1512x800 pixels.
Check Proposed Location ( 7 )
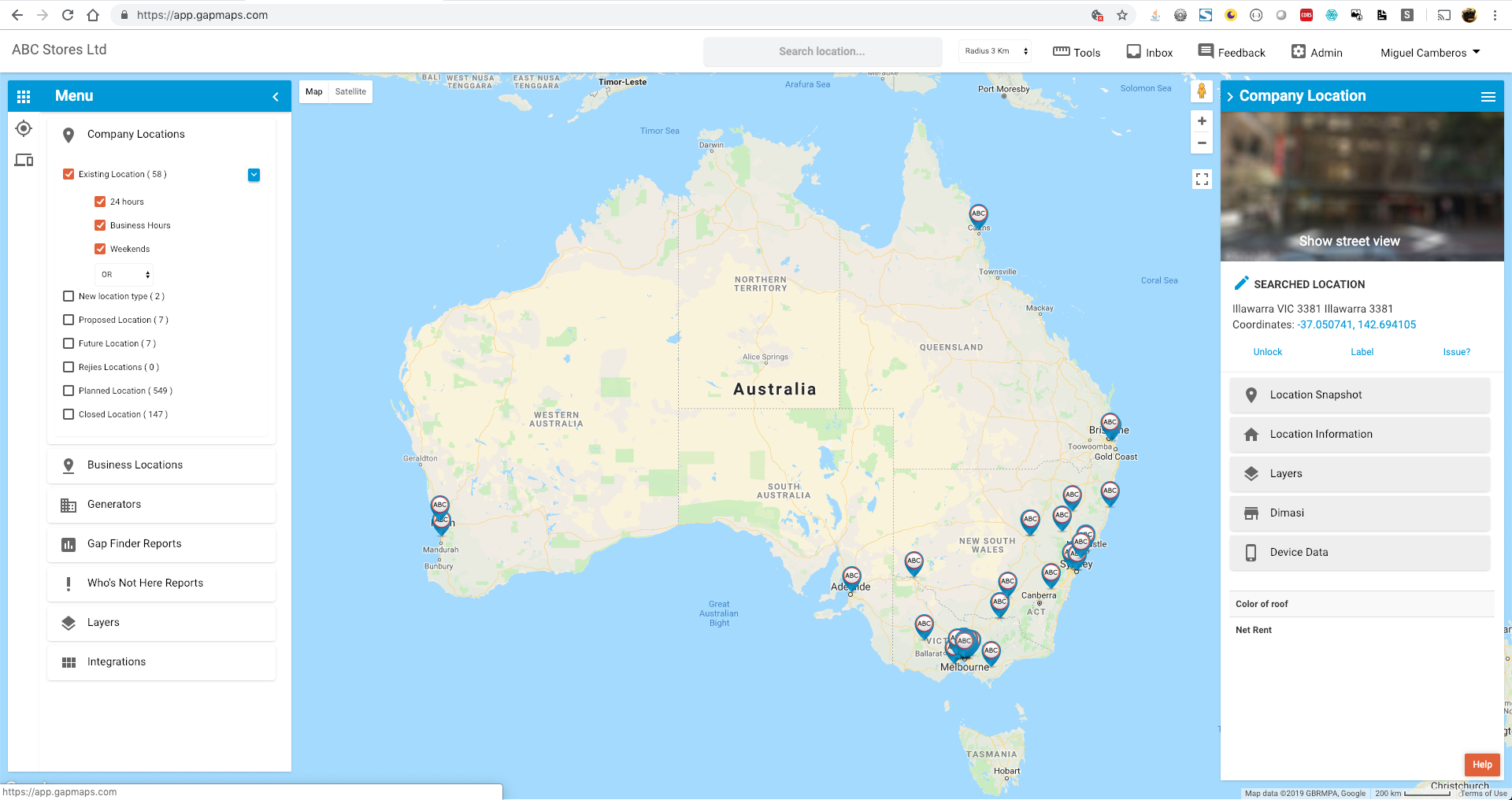point(69,320)
